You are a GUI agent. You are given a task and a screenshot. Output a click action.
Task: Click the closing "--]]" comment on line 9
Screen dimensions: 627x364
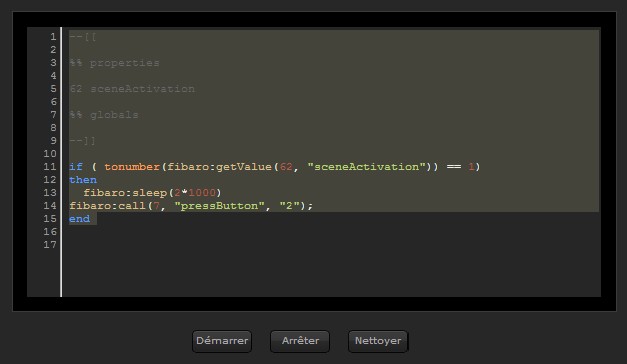tap(83, 141)
